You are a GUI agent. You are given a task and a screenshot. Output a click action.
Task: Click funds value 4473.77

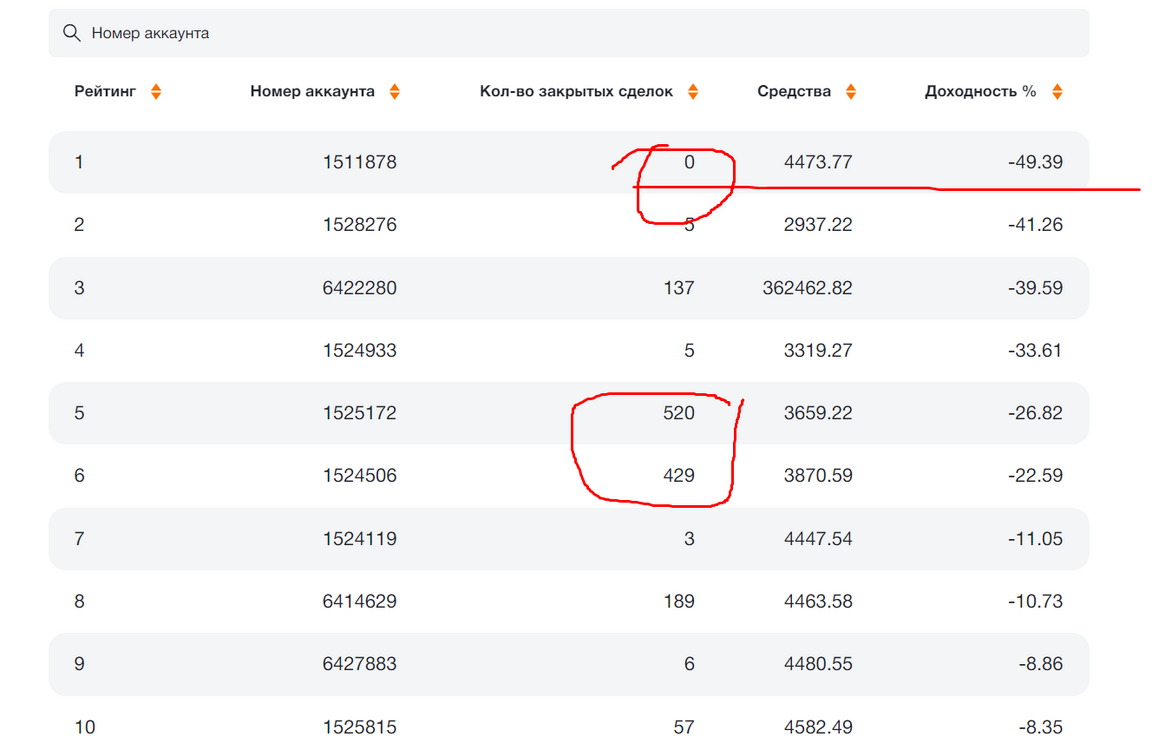click(818, 162)
